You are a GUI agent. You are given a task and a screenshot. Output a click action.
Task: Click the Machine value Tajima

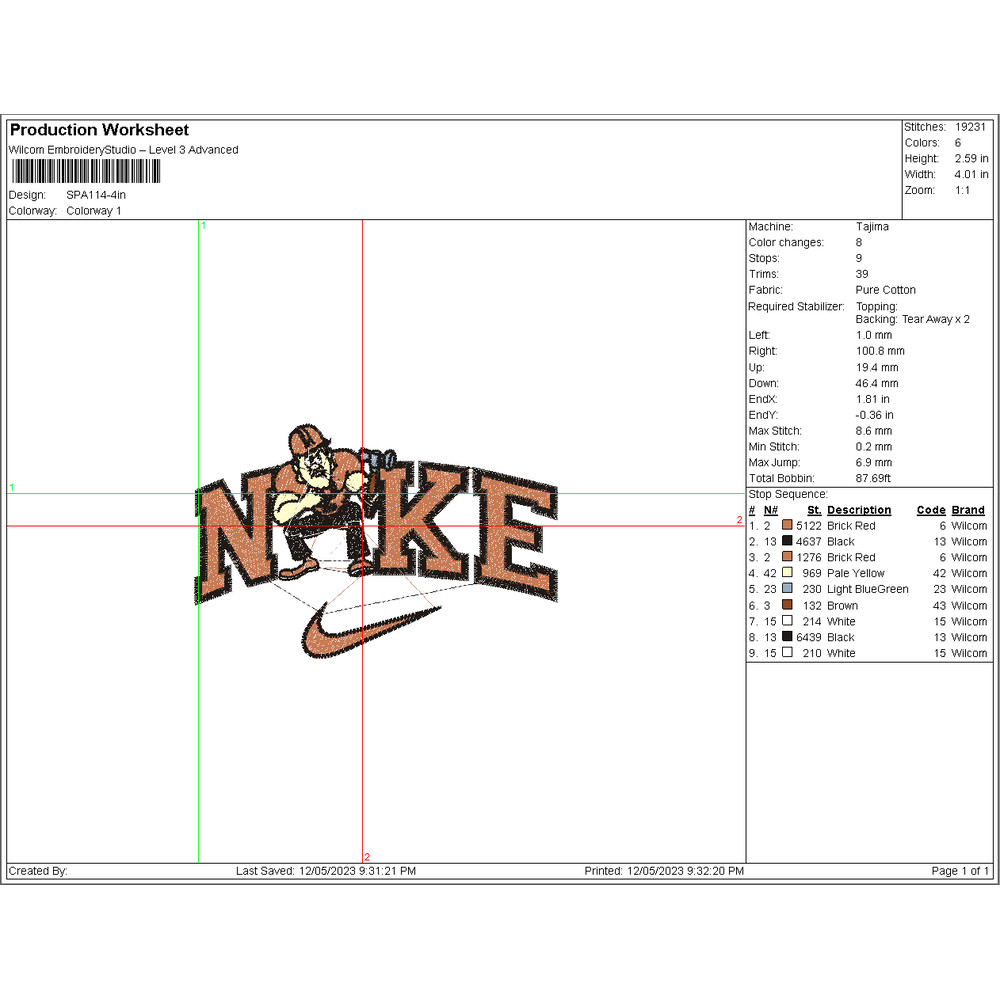[872, 227]
